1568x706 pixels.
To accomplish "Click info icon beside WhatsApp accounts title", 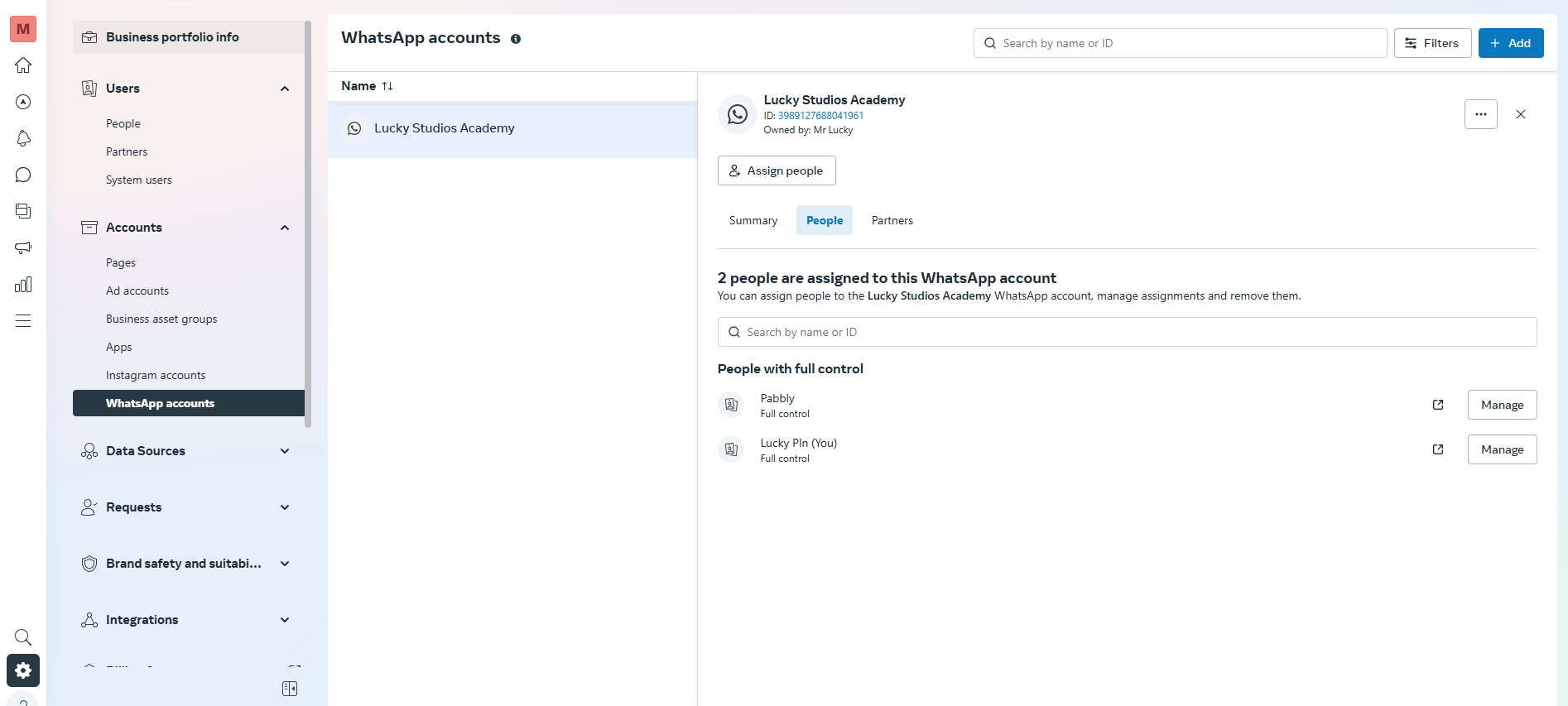I will 516,39.
